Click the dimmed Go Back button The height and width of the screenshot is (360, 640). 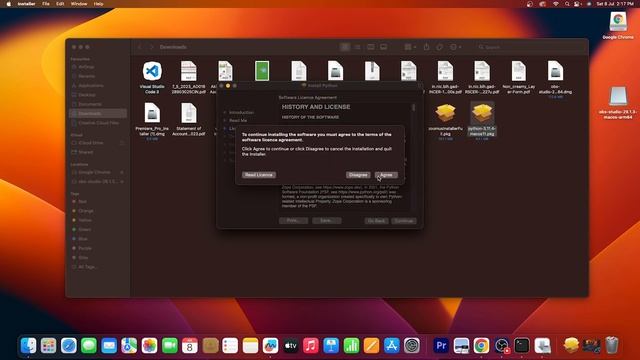pyautogui.click(x=376, y=221)
